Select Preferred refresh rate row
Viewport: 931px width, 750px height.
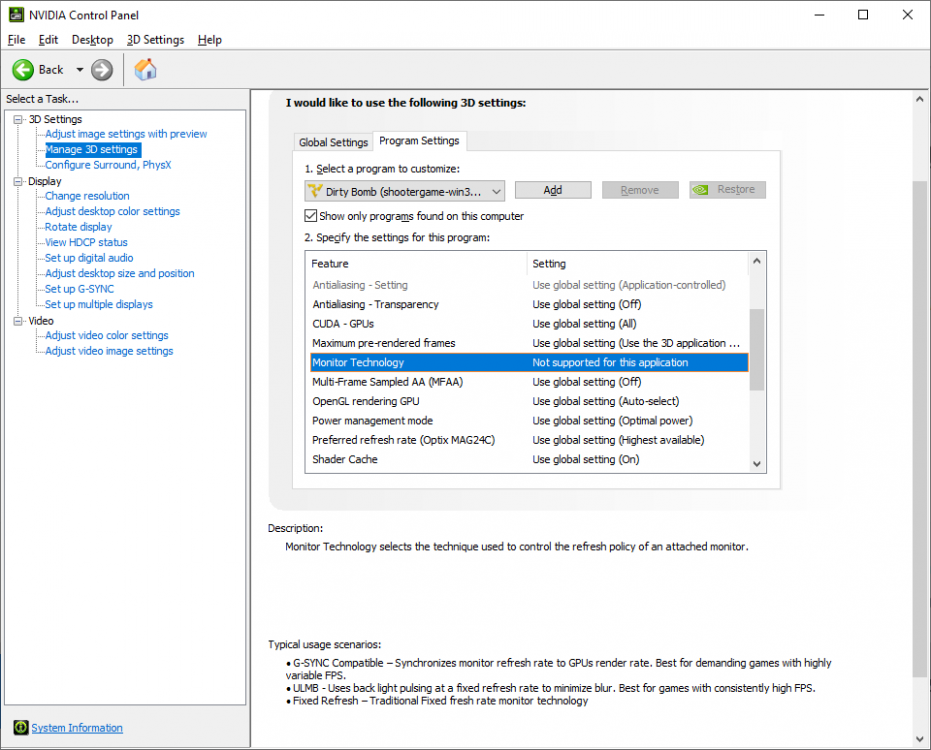click(x=528, y=440)
